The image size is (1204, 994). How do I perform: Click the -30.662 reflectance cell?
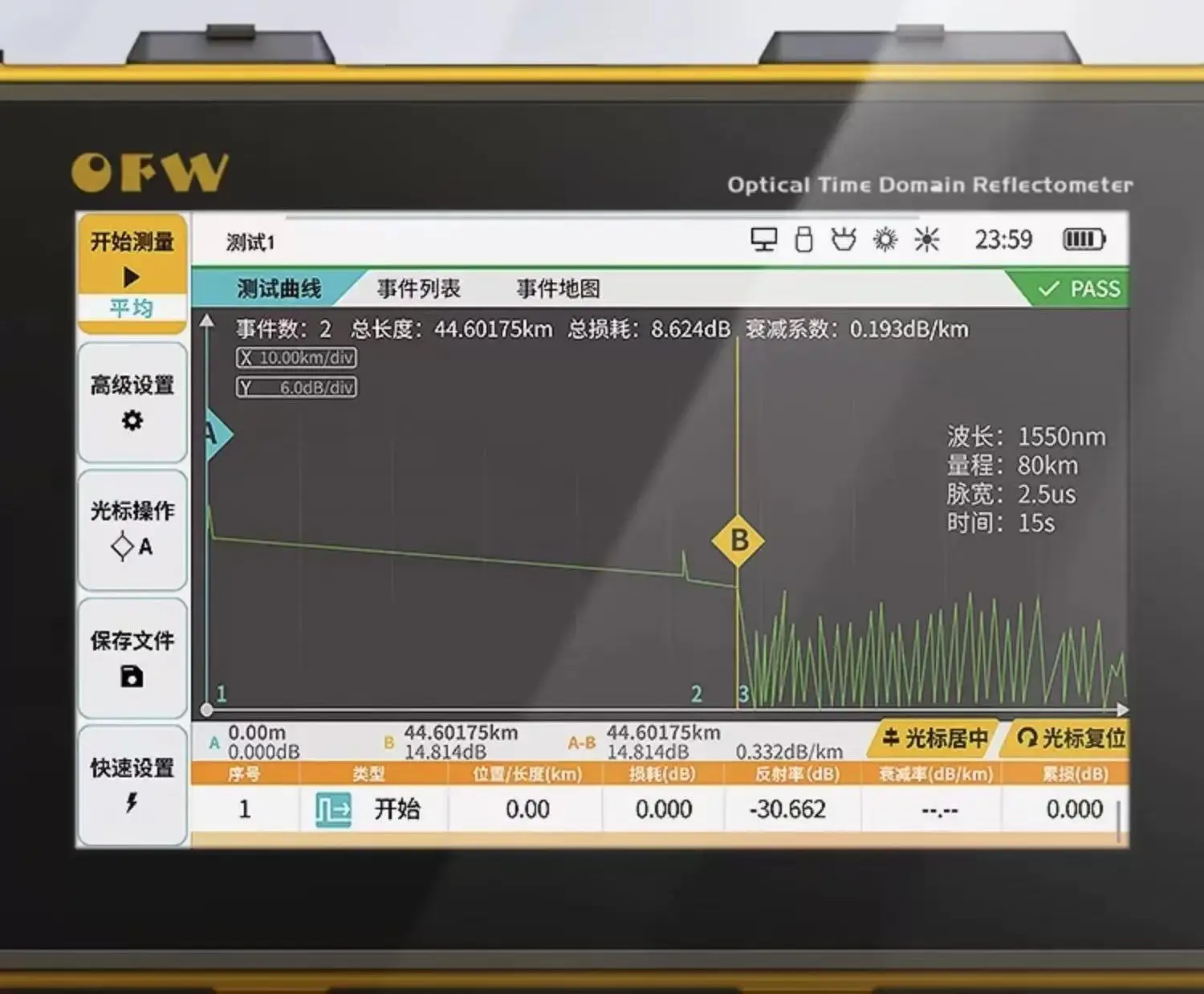pos(787,809)
